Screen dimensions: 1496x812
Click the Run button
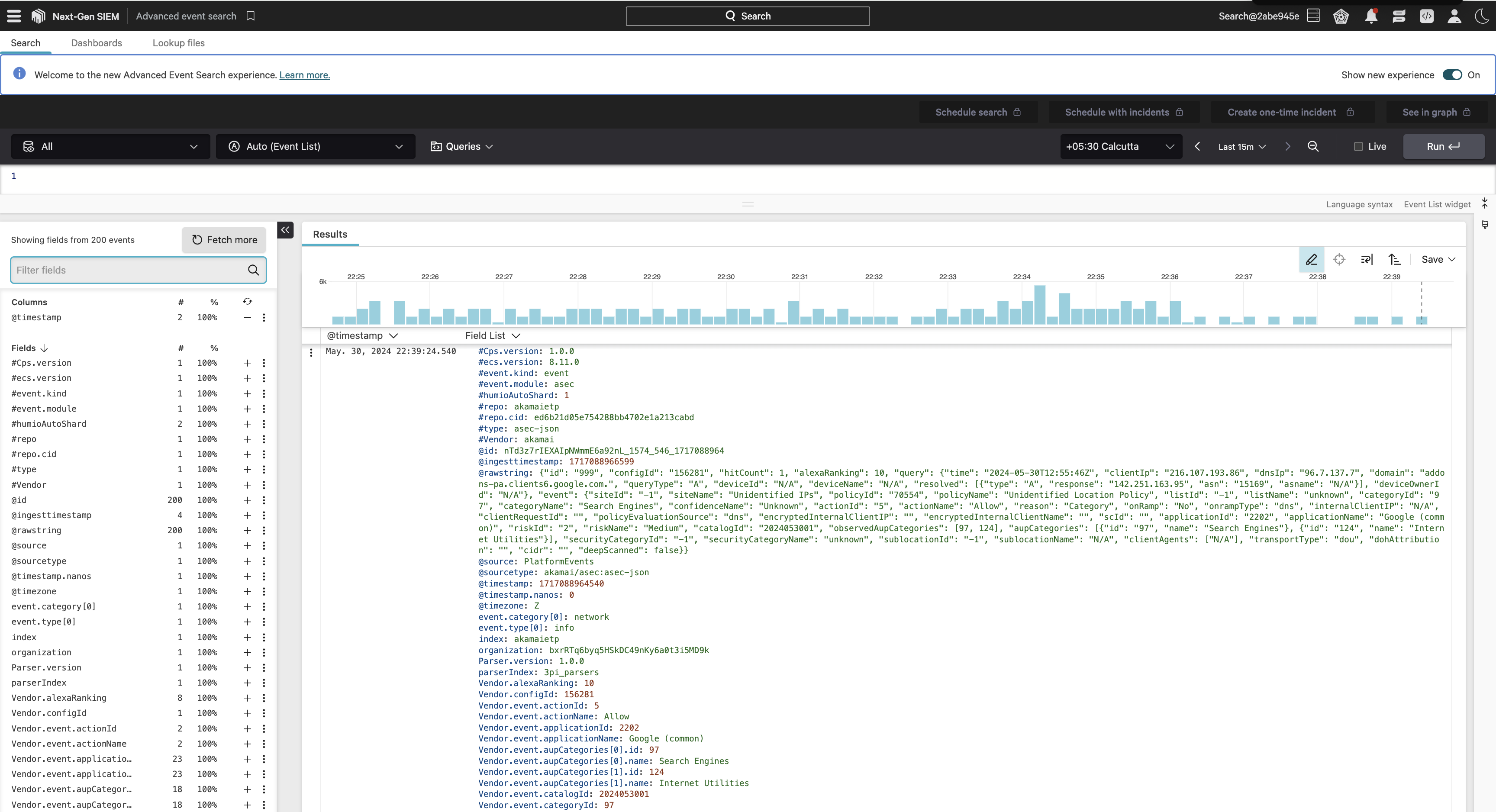coord(1443,146)
